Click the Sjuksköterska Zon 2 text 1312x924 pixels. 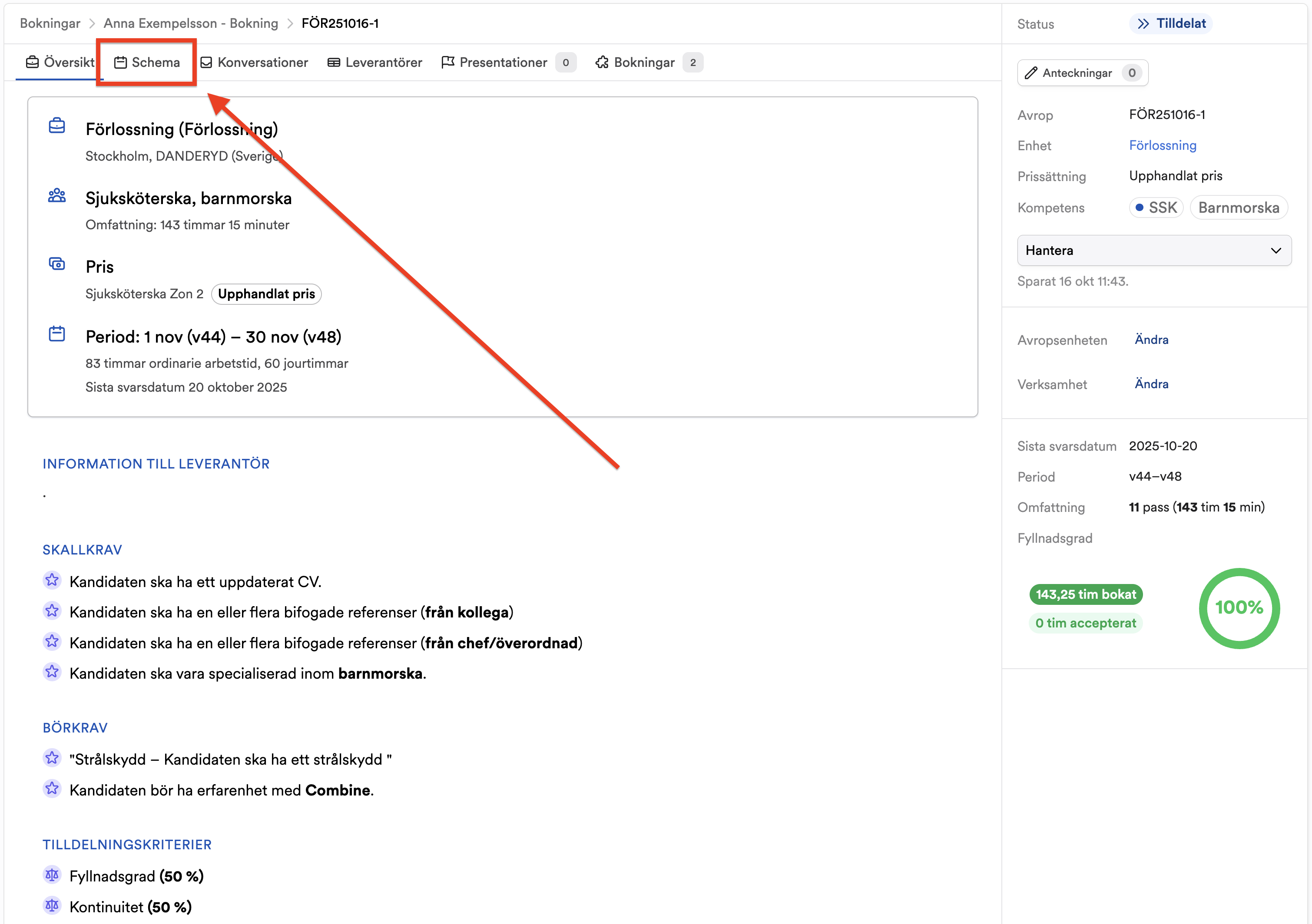click(x=145, y=294)
